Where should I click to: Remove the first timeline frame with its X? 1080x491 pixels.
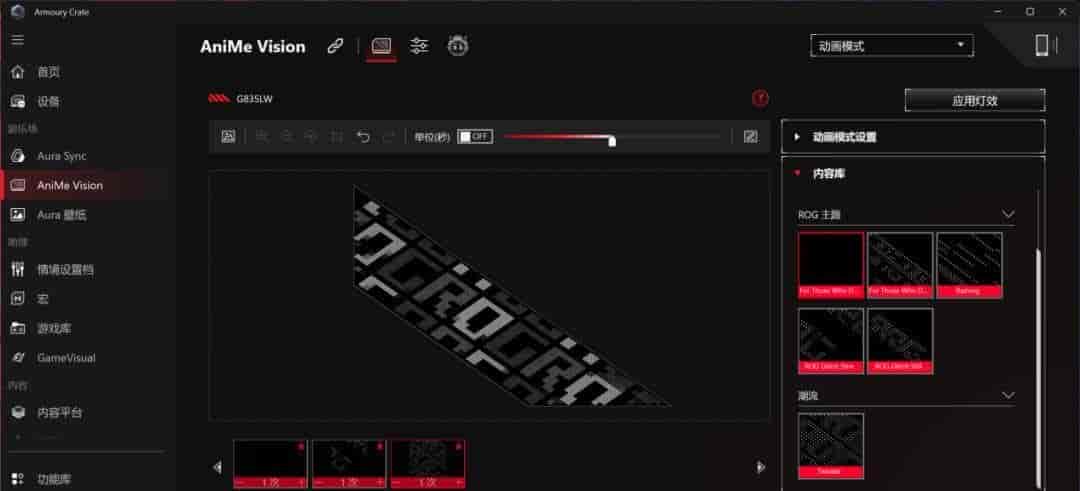tap(302, 447)
